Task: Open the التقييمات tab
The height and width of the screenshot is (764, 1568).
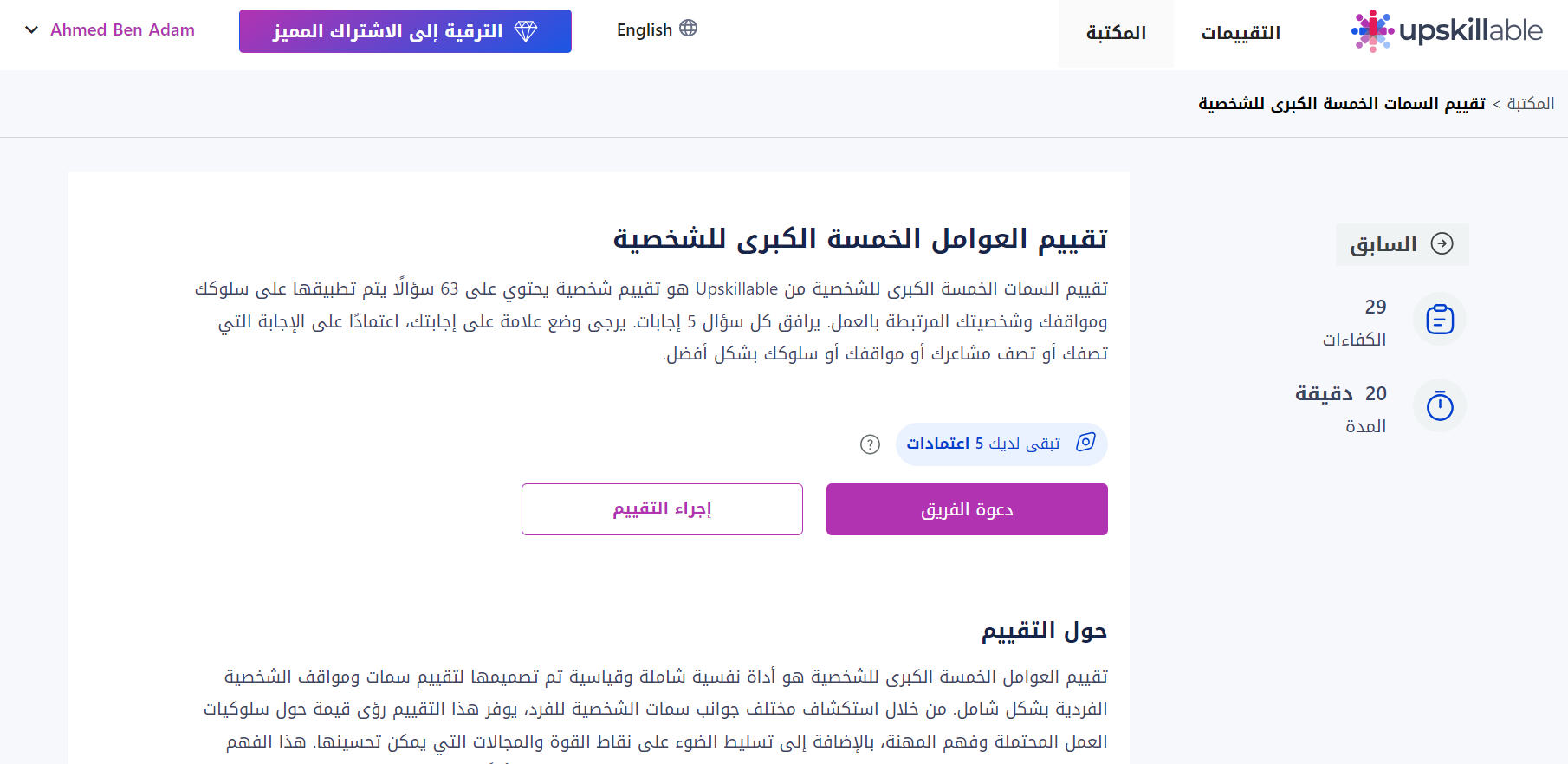Action: pos(1241,33)
